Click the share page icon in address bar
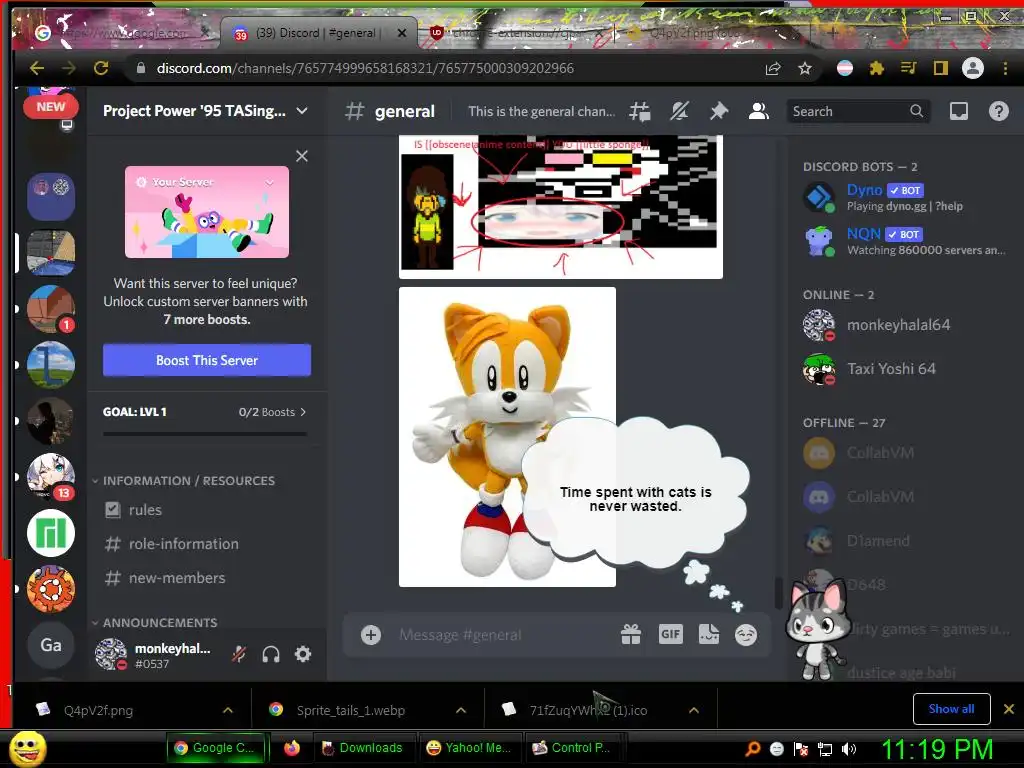The width and height of the screenshot is (1024, 768). point(773,68)
